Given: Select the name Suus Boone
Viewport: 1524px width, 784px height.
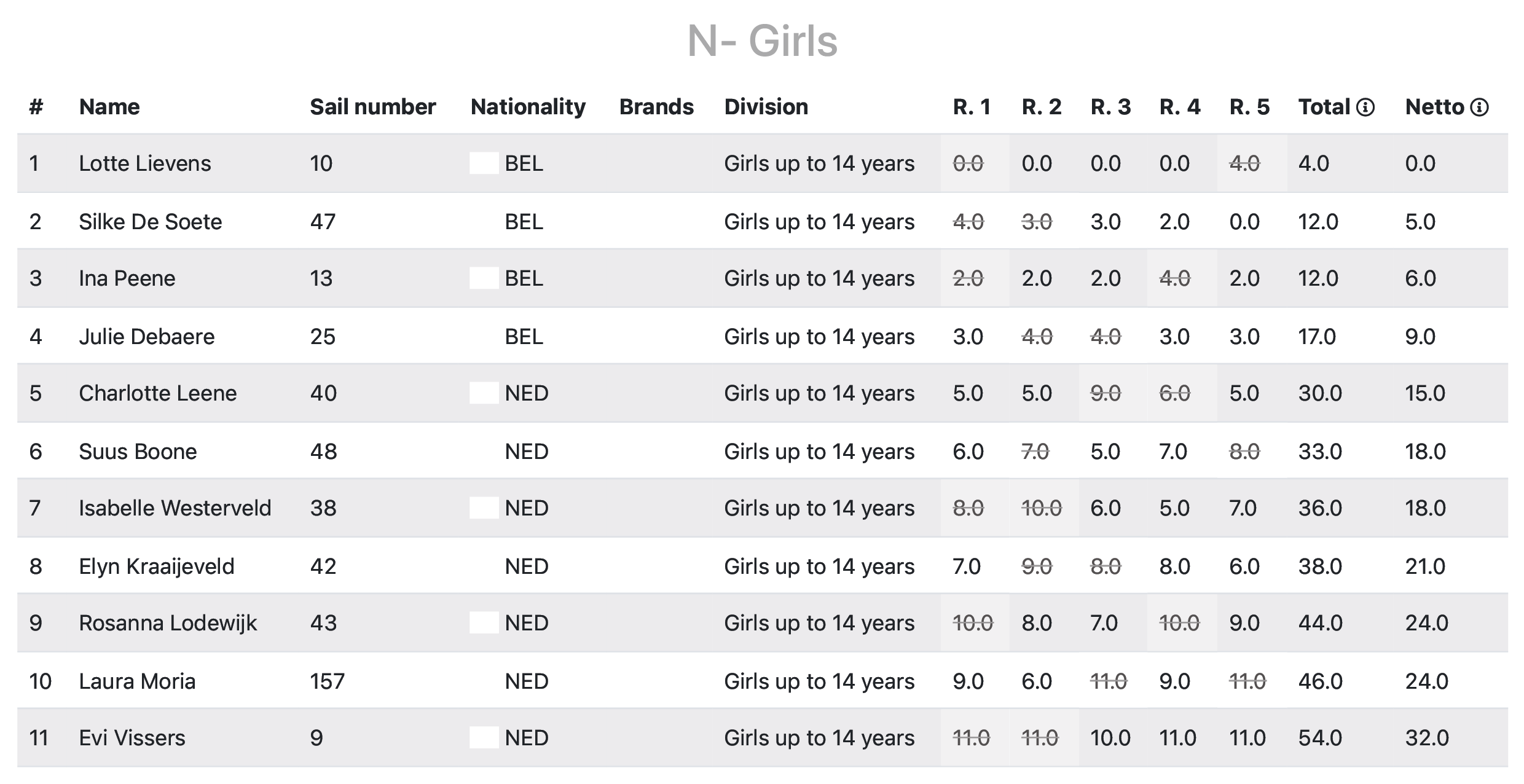Looking at the screenshot, I should coord(138,452).
